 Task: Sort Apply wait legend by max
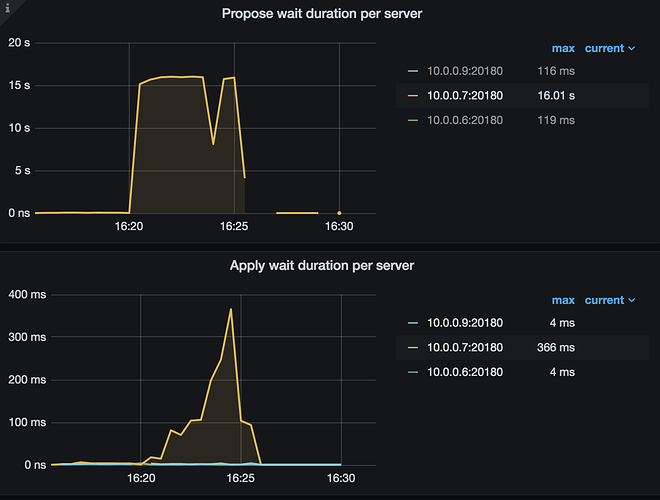[563, 301]
